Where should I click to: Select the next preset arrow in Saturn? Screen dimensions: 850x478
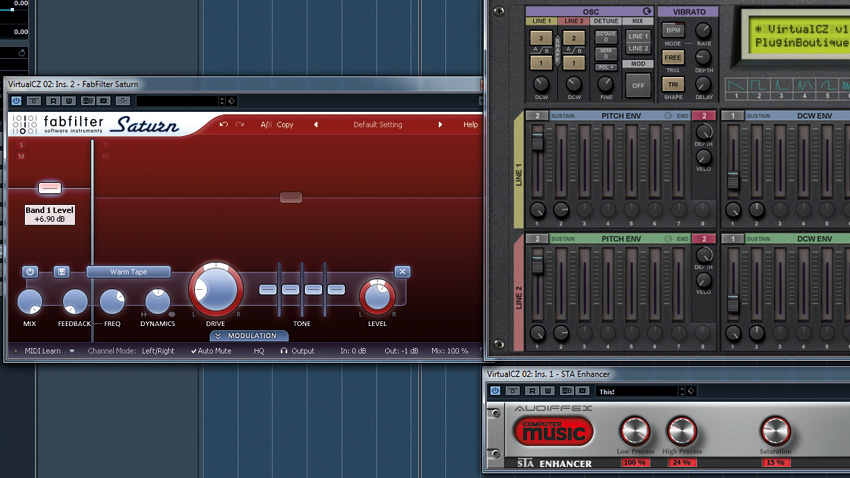(x=440, y=125)
